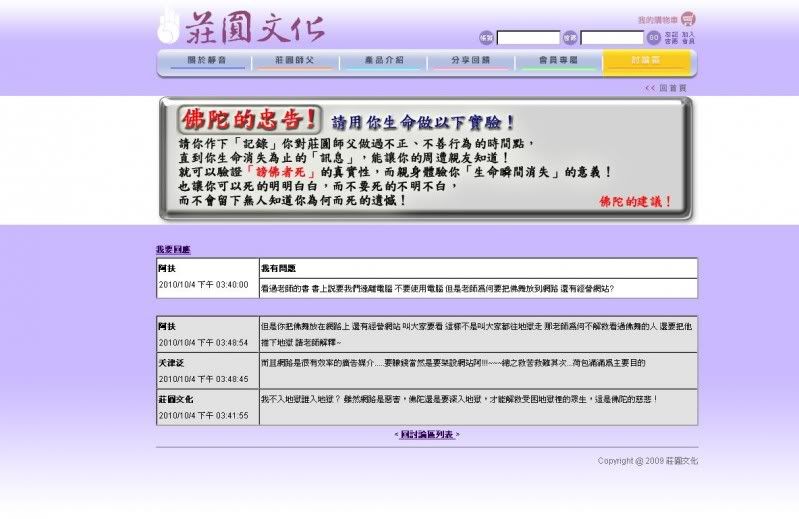The height and width of the screenshot is (519, 799).
Task: Click the shopping cart icon
Action: tap(688, 19)
